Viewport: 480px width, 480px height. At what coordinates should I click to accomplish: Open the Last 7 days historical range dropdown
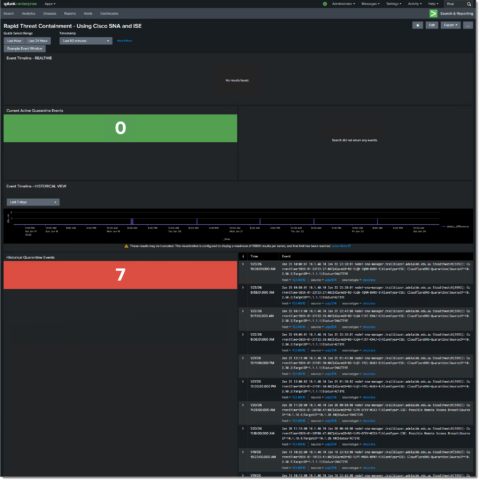[33, 202]
